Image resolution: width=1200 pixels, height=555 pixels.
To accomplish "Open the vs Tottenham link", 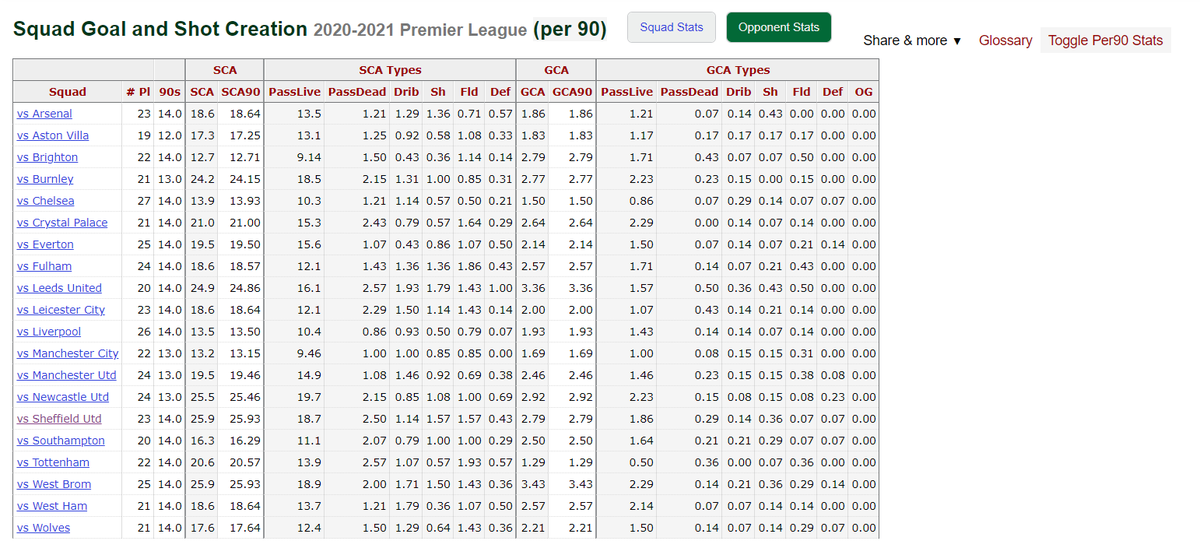I will point(53,463).
